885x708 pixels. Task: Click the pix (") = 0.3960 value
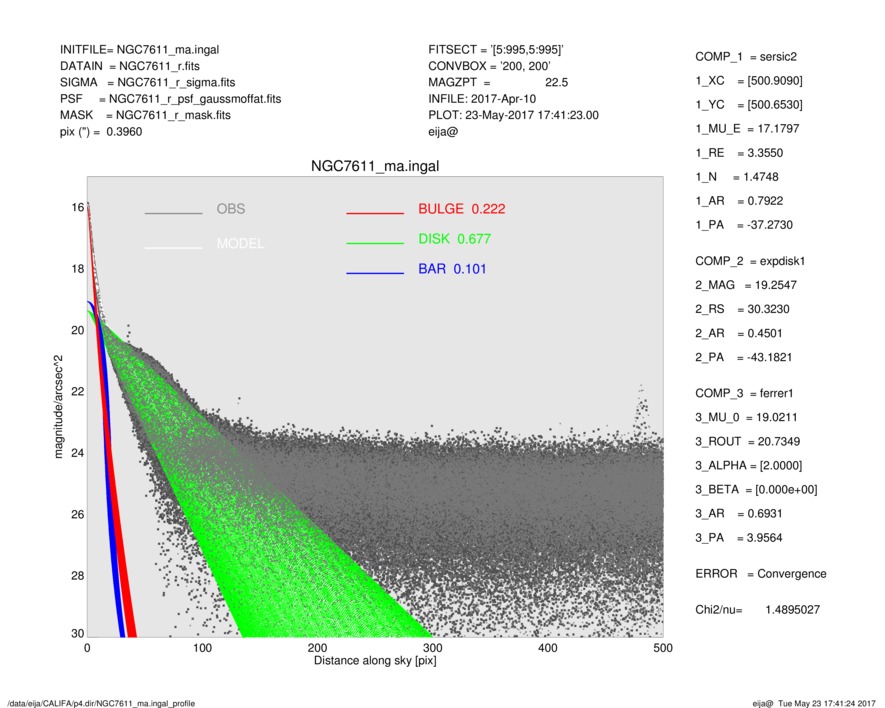pos(101,132)
